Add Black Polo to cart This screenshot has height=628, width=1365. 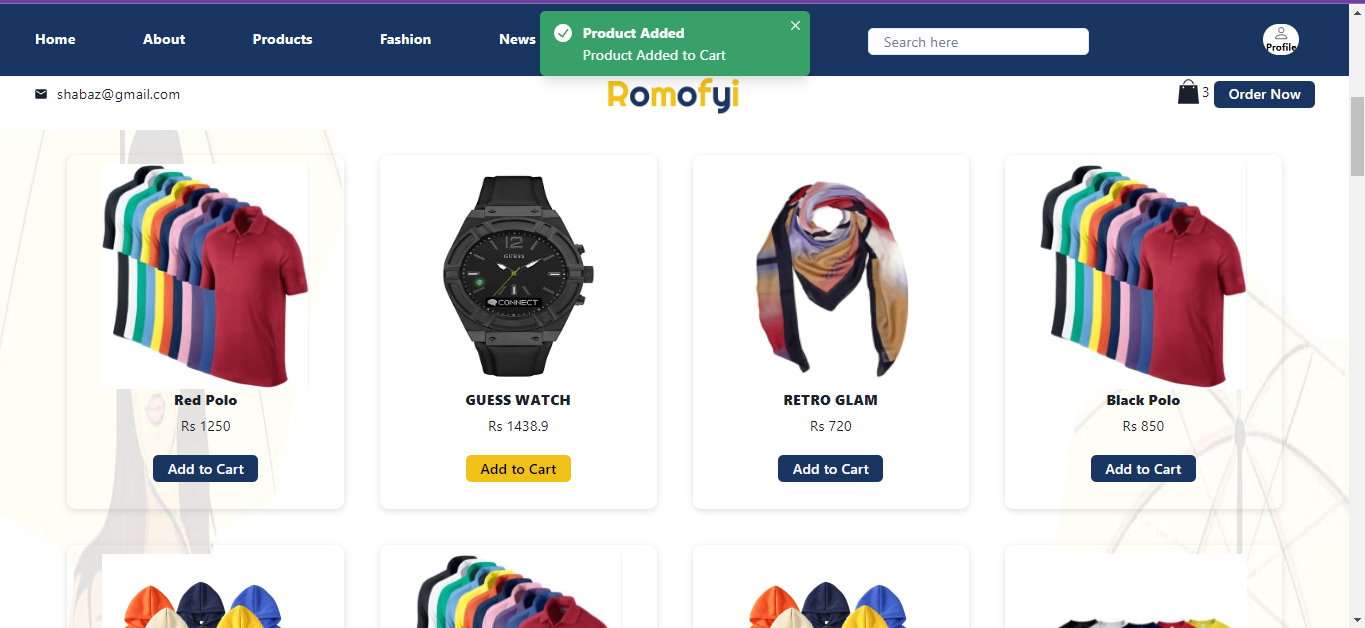click(x=1143, y=469)
